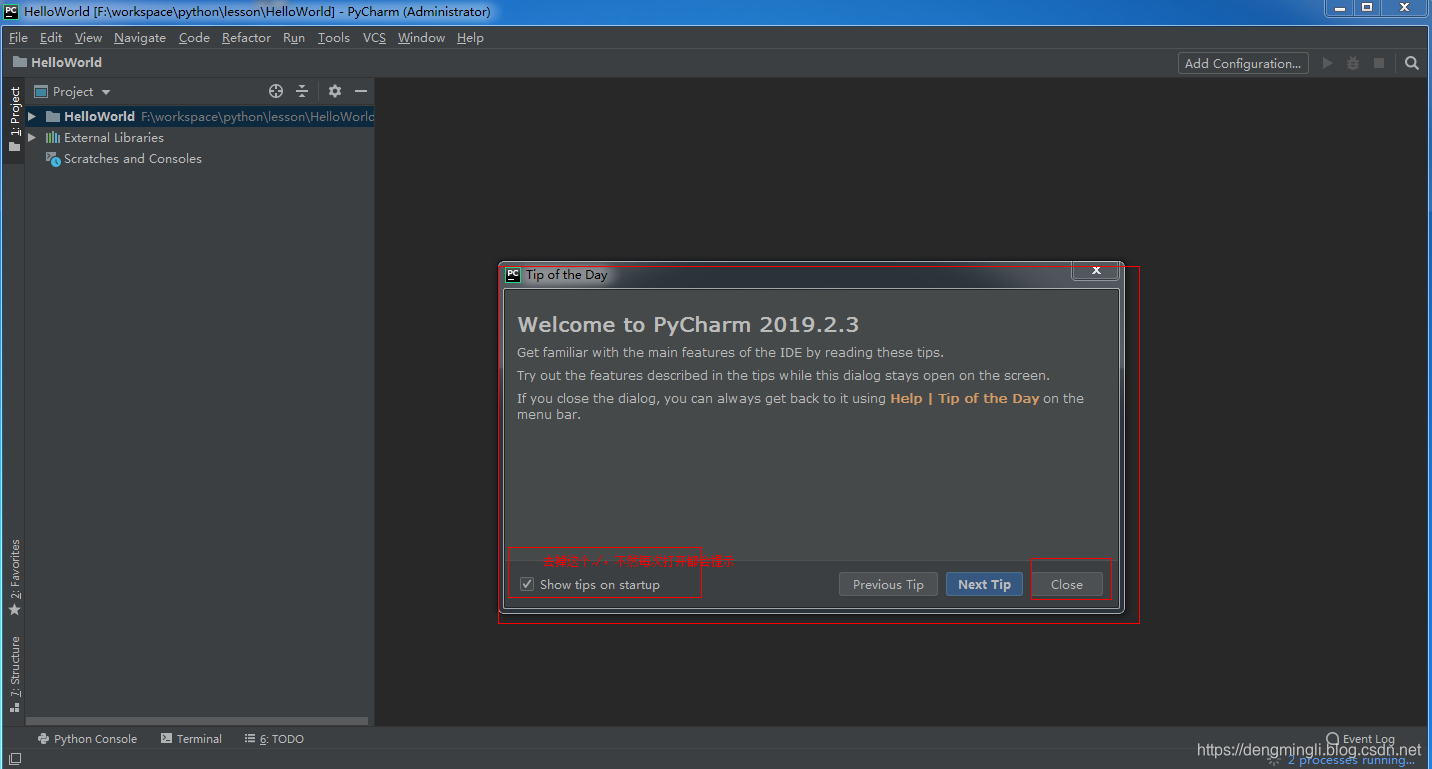Screen dimensions: 1432x769
Task: Click the PyCharm icon in Tip of the Day title
Action: [x=513, y=275]
